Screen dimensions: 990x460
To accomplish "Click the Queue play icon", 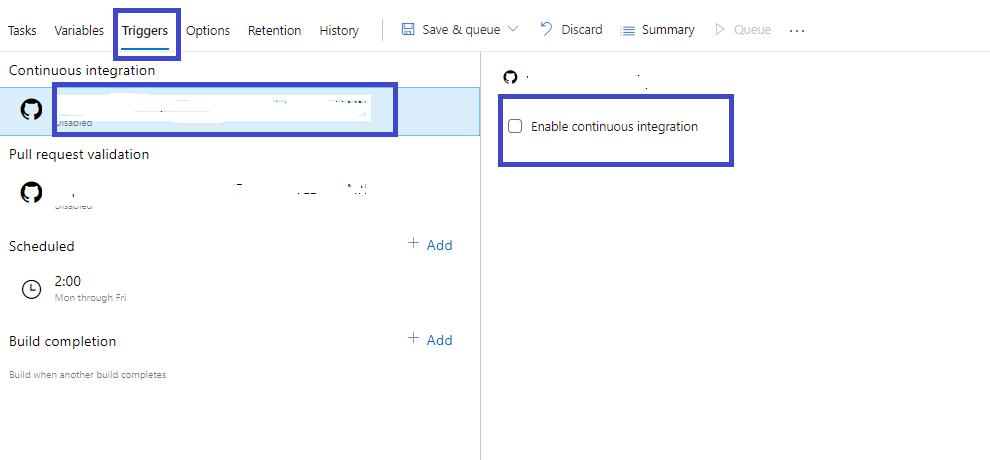I will pos(720,30).
